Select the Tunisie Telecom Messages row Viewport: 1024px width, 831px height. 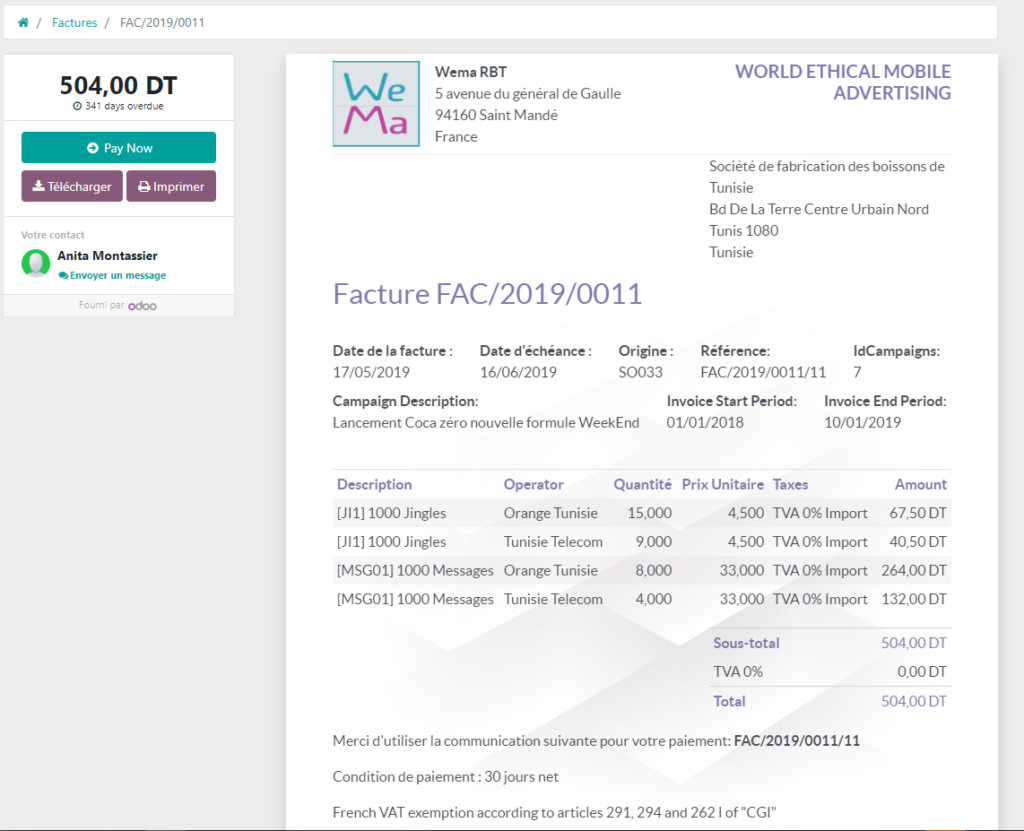click(x=641, y=599)
